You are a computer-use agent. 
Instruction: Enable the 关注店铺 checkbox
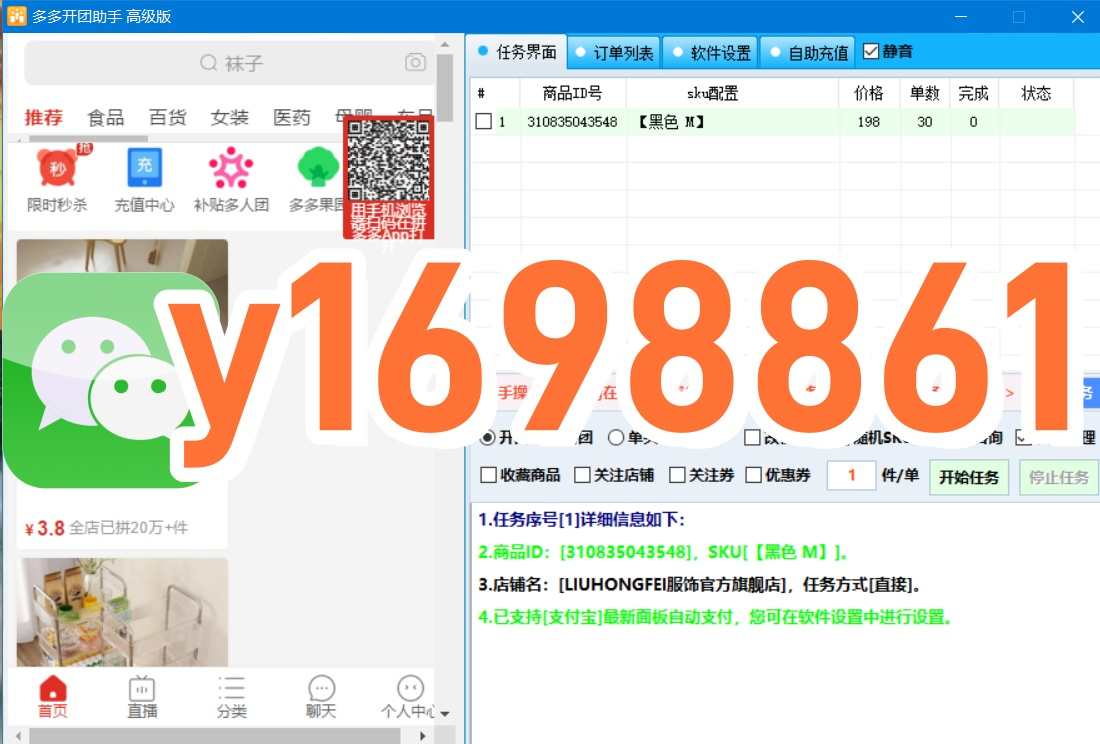pos(581,475)
